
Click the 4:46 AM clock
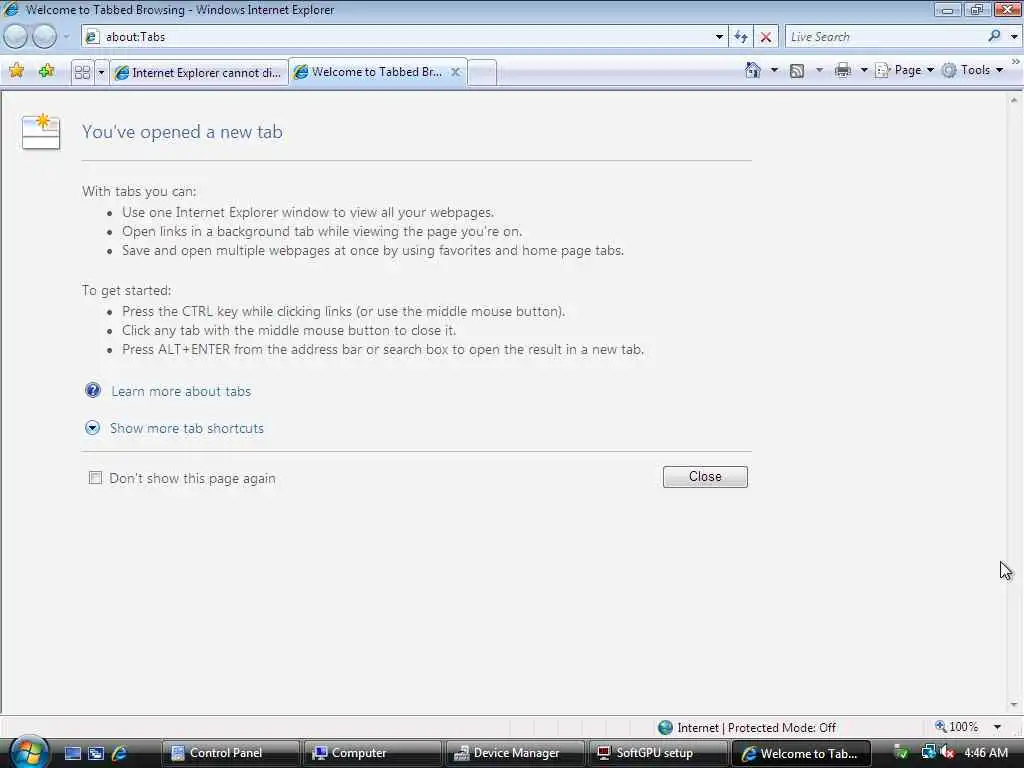point(986,753)
